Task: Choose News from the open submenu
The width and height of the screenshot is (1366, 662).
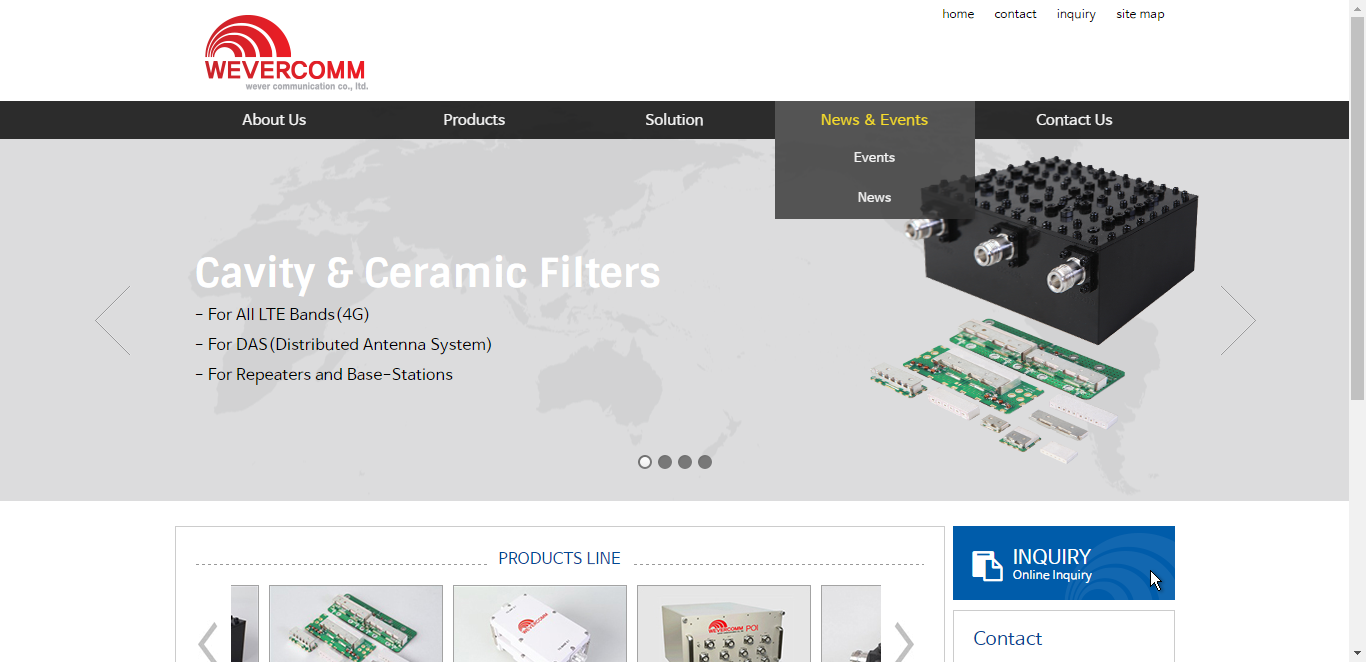Action: (874, 198)
